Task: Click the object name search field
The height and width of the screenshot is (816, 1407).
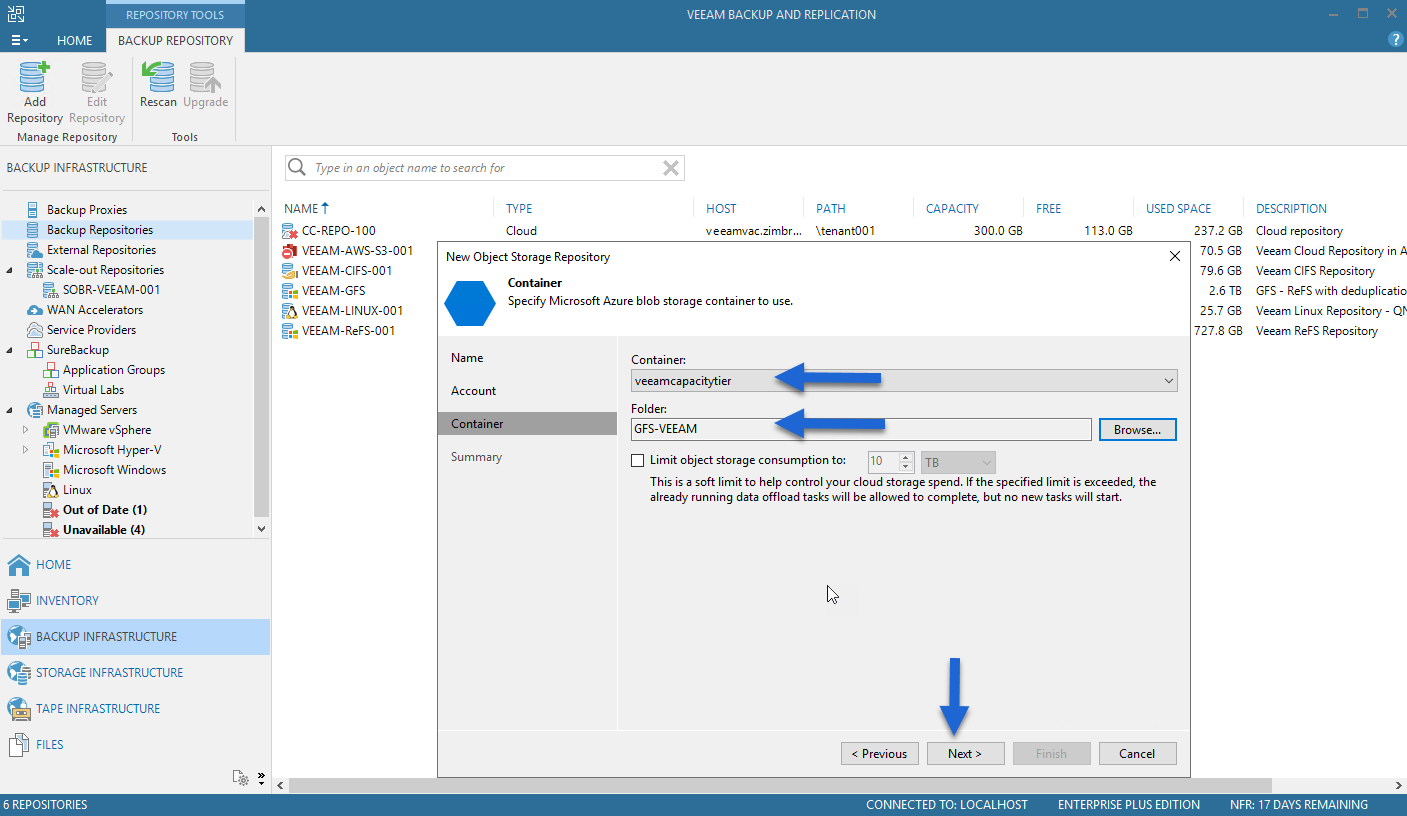Action: [x=484, y=168]
